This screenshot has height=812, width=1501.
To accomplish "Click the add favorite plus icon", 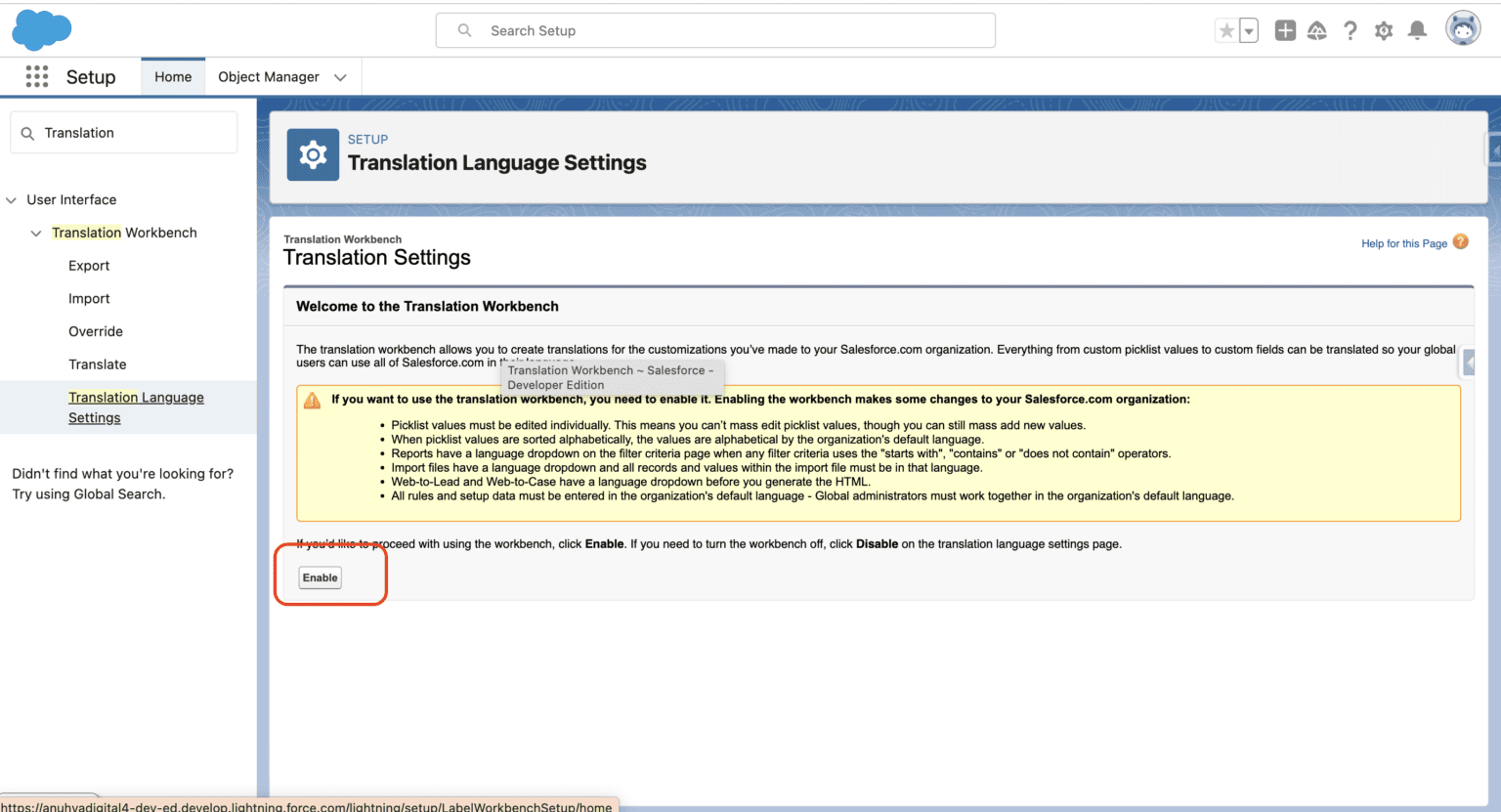I will [1285, 30].
